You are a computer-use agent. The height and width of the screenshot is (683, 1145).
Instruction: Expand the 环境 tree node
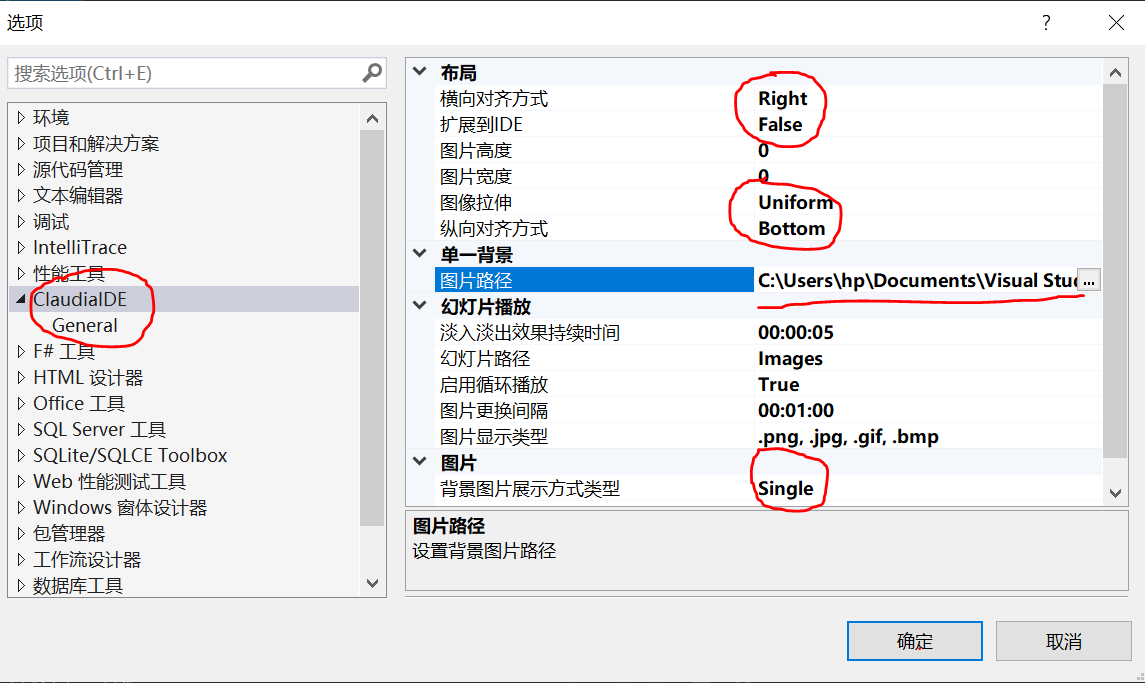(x=21, y=116)
